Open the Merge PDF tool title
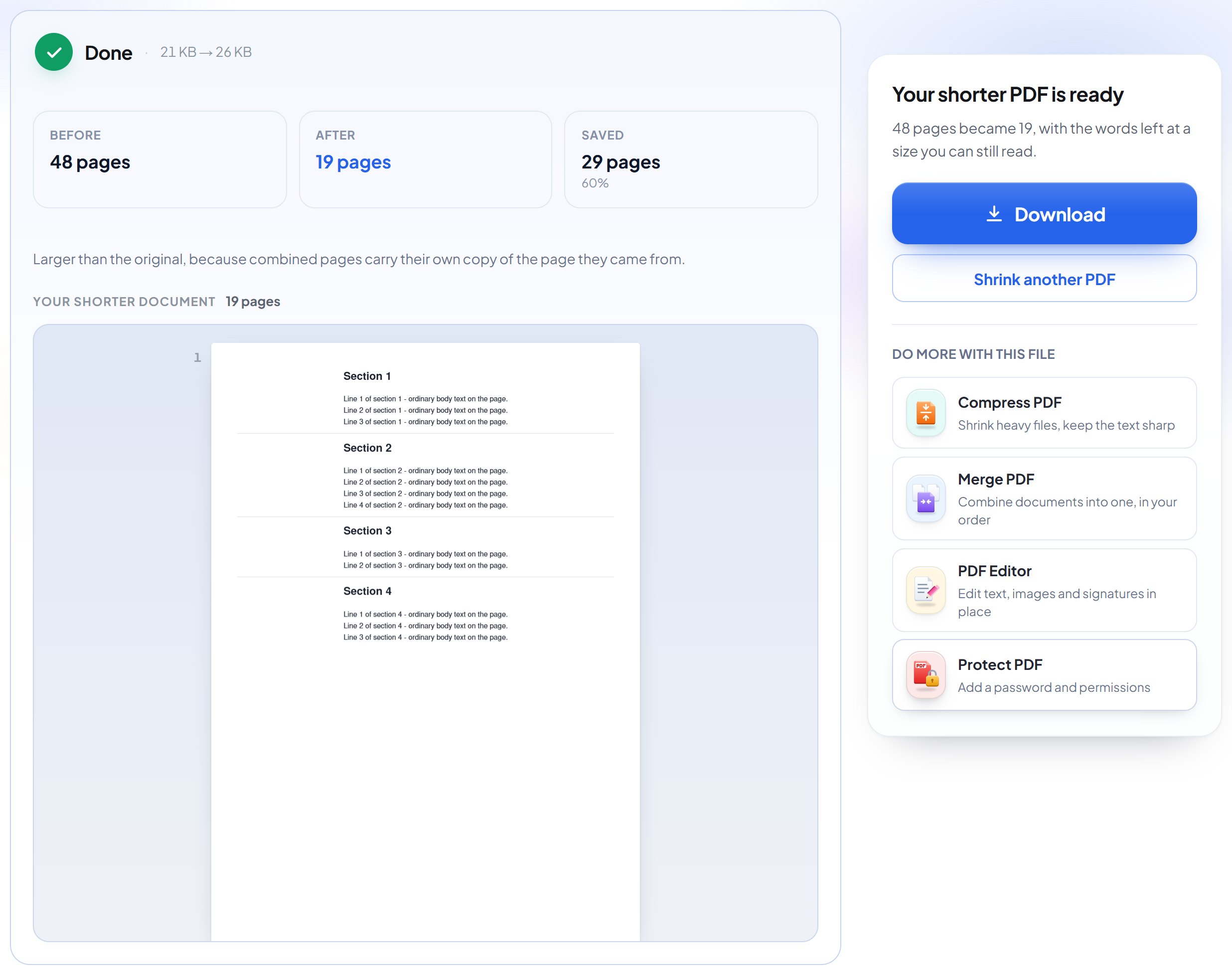1232x975 pixels. coord(996,479)
